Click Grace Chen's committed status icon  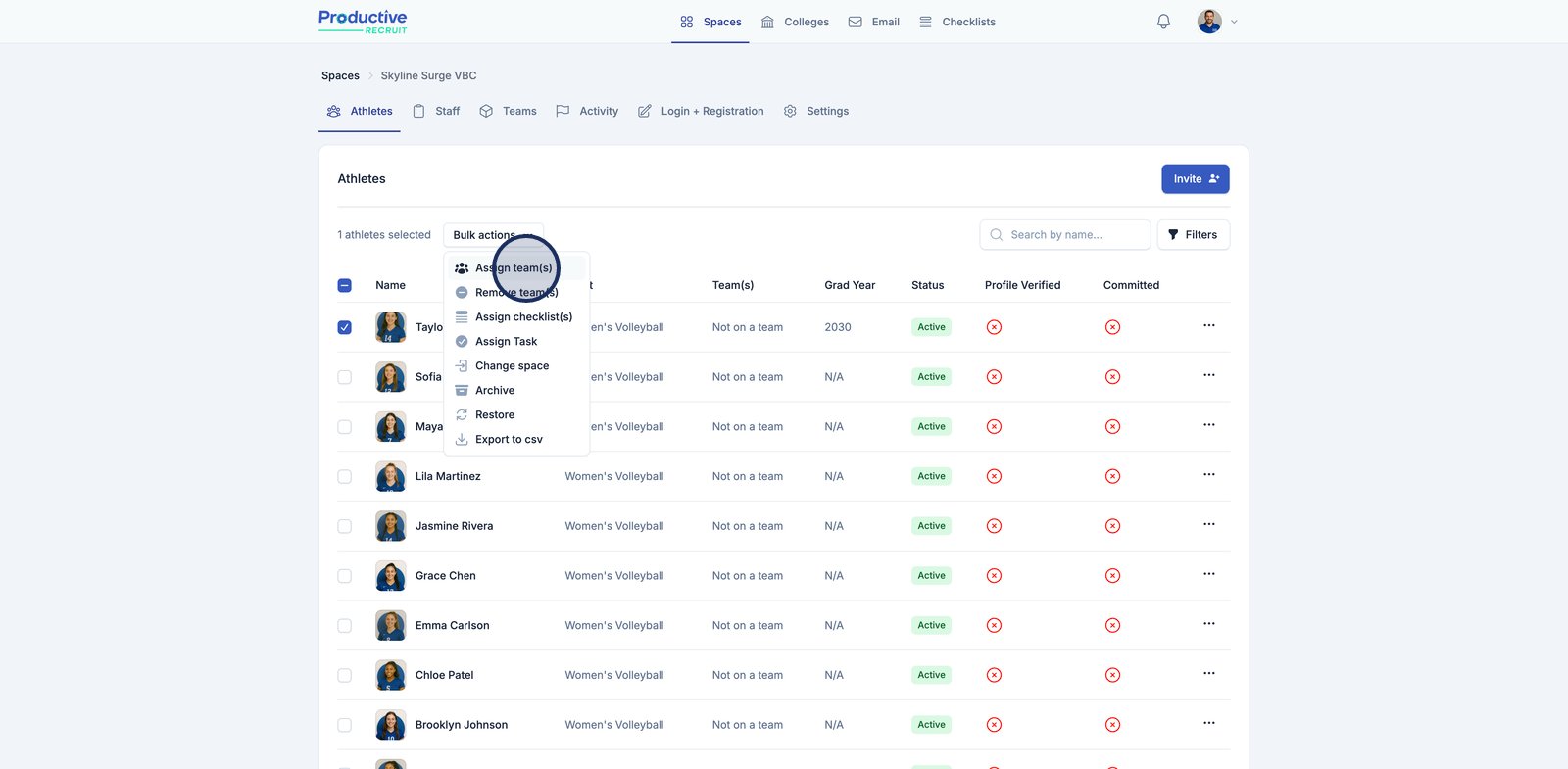coord(1112,576)
